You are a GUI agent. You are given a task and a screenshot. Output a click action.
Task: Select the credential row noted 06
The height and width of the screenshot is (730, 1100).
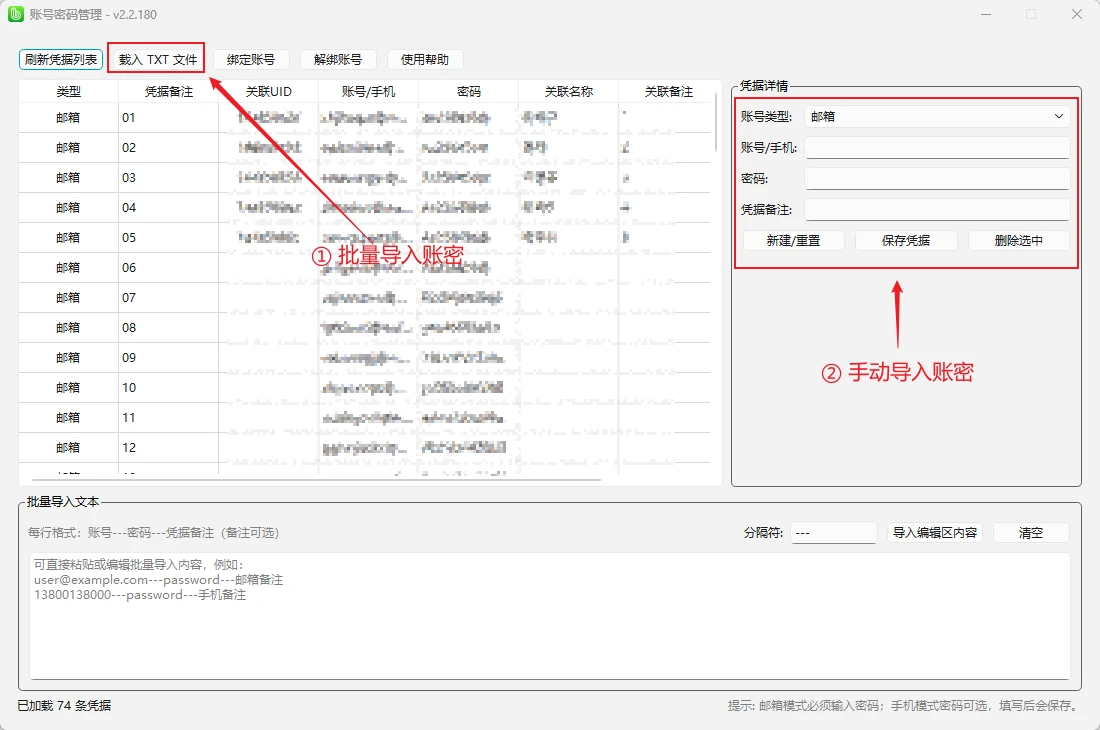(365, 268)
